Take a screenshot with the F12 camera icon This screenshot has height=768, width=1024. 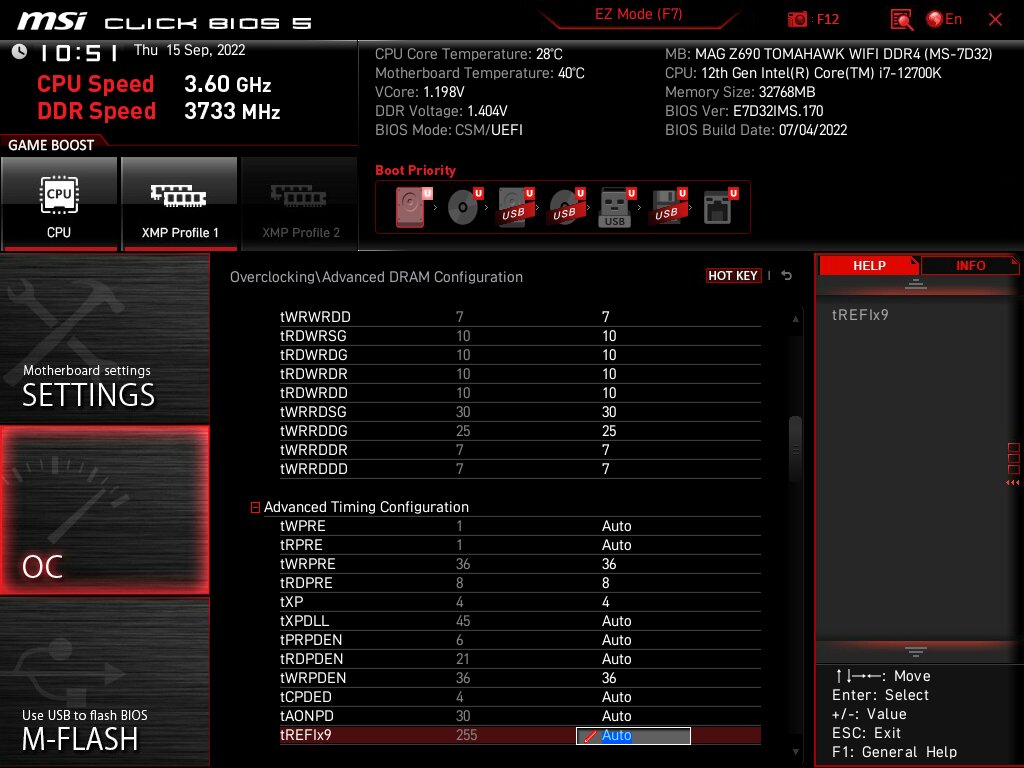click(x=797, y=19)
